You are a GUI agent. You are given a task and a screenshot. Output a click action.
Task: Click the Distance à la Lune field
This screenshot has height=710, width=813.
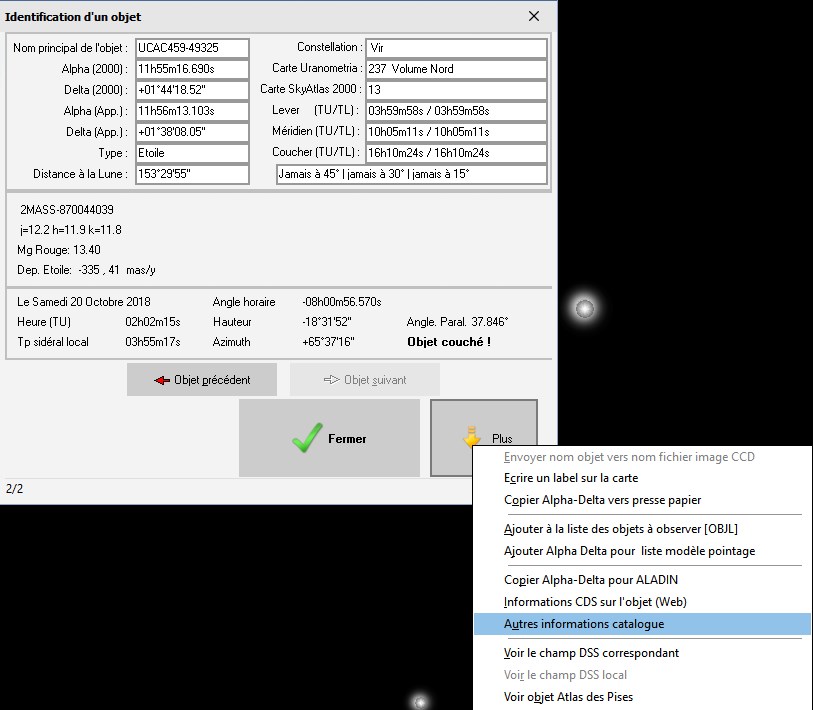coord(191,174)
